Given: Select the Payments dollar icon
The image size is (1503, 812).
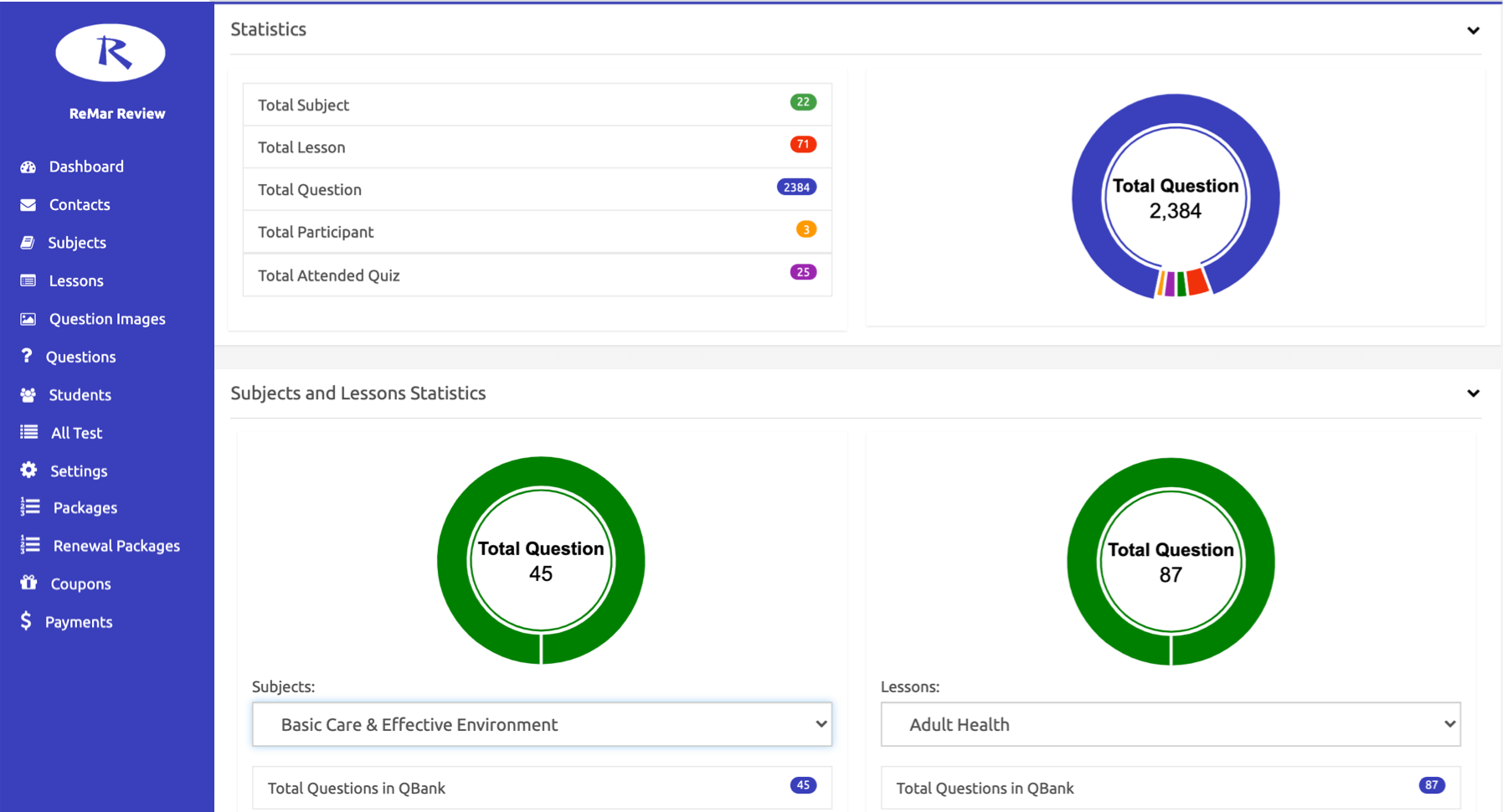Looking at the screenshot, I should point(26,621).
